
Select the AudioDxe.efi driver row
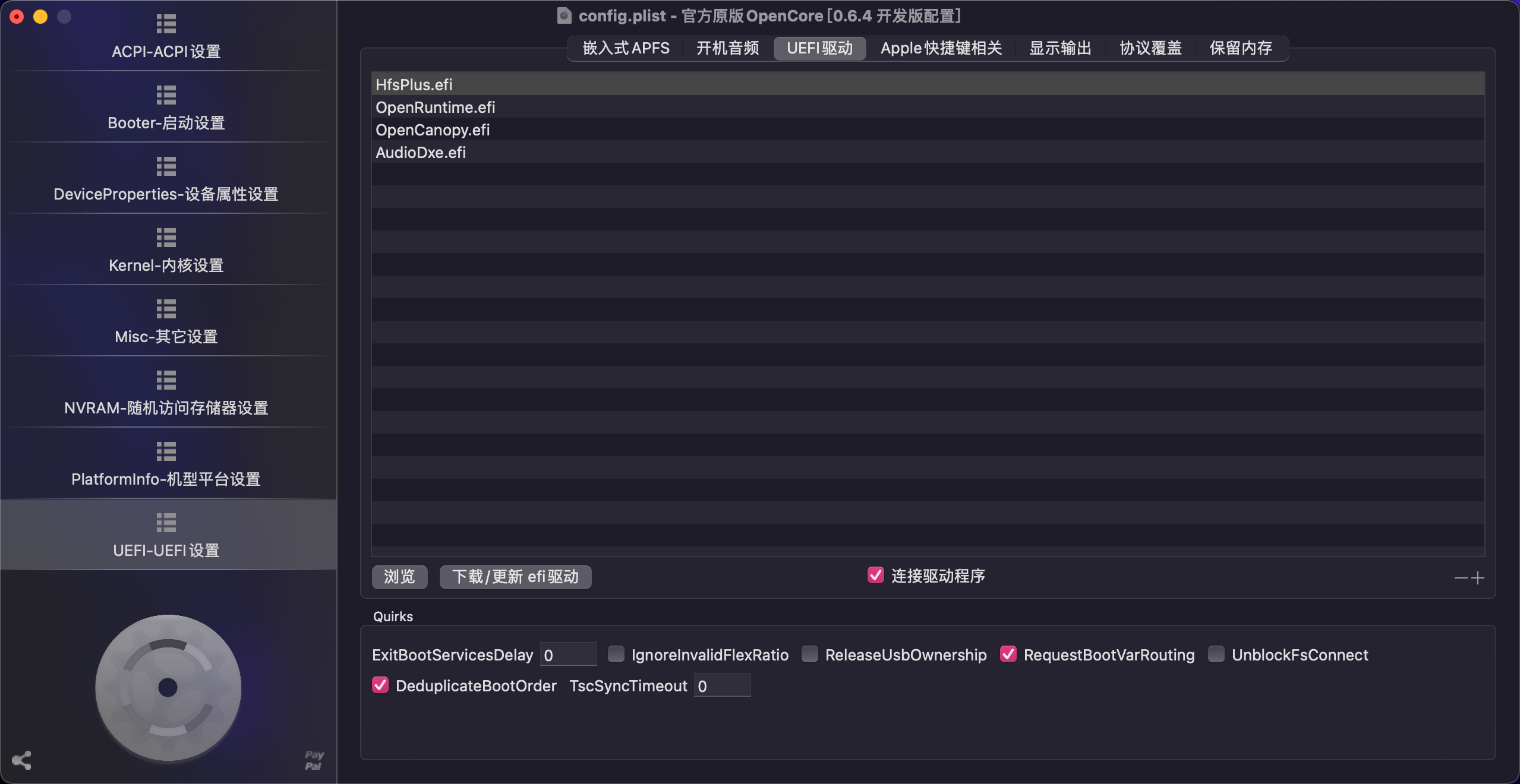click(x=928, y=152)
